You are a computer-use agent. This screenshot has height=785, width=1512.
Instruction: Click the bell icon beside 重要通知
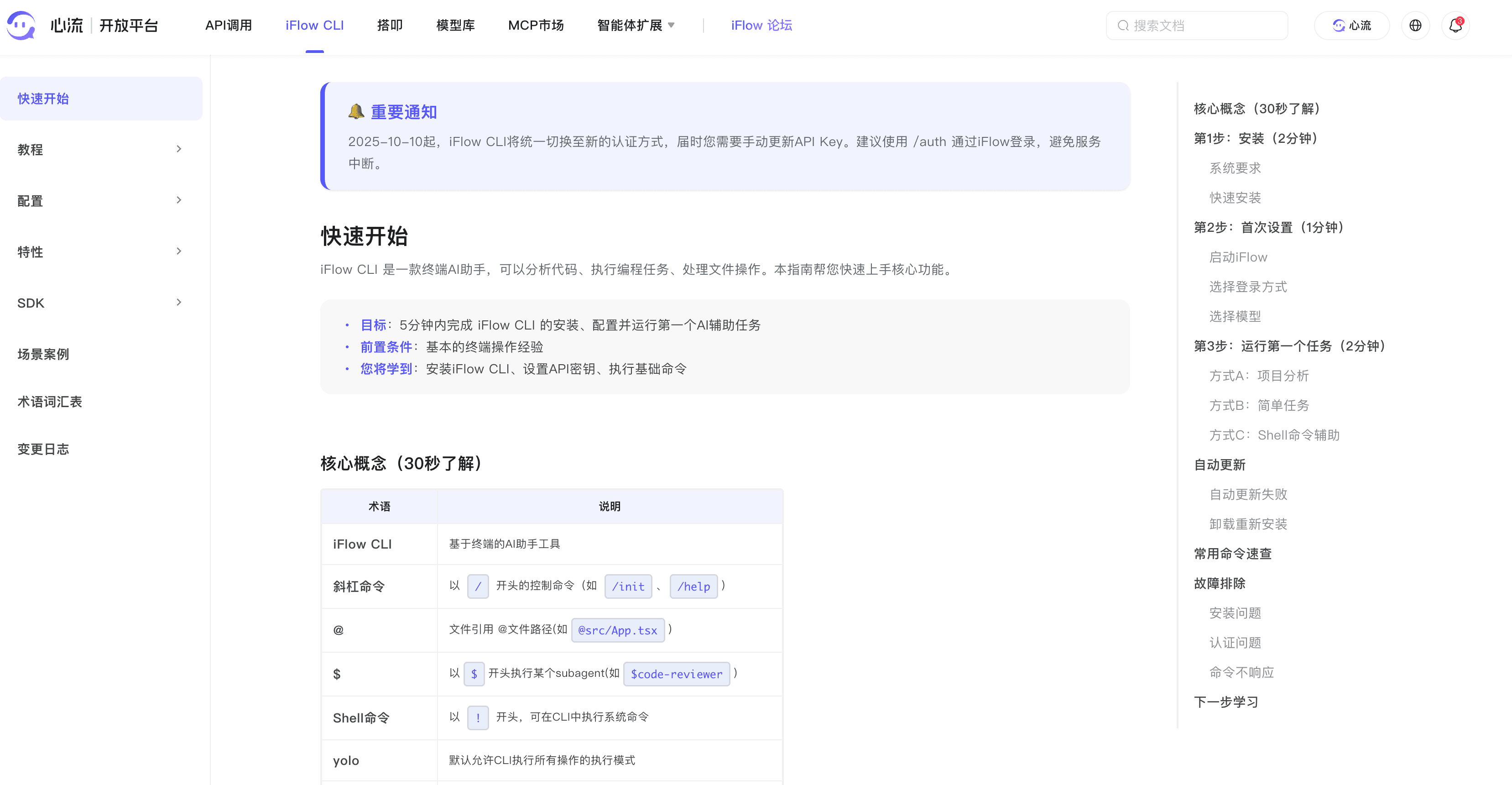tap(356, 111)
